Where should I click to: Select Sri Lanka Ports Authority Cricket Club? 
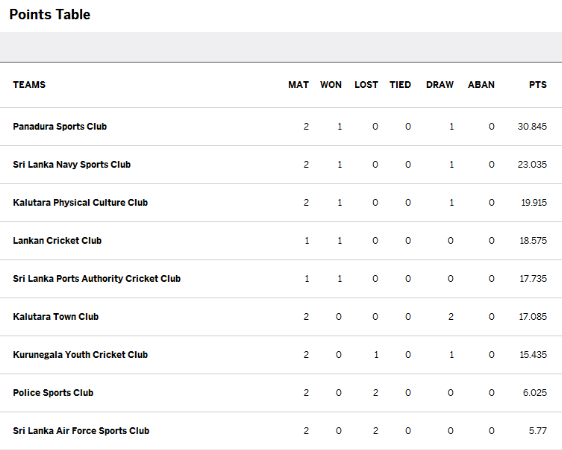(97, 278)
